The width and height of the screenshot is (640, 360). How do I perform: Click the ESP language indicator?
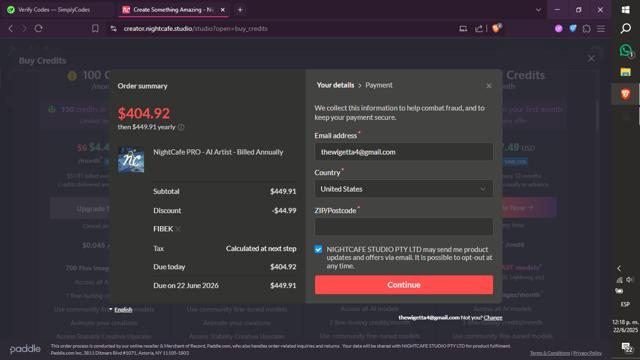(625, 304)
